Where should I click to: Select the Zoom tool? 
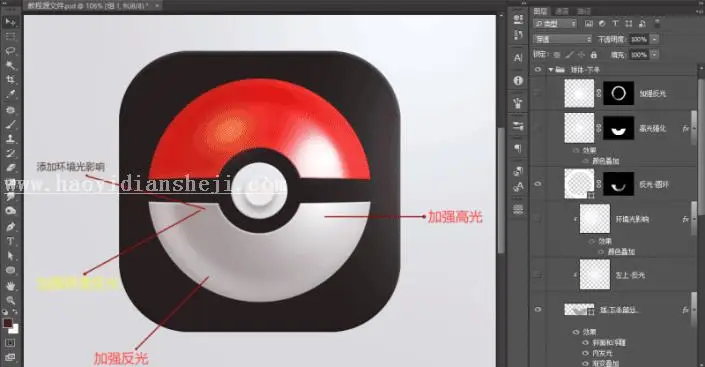[10, 300]
